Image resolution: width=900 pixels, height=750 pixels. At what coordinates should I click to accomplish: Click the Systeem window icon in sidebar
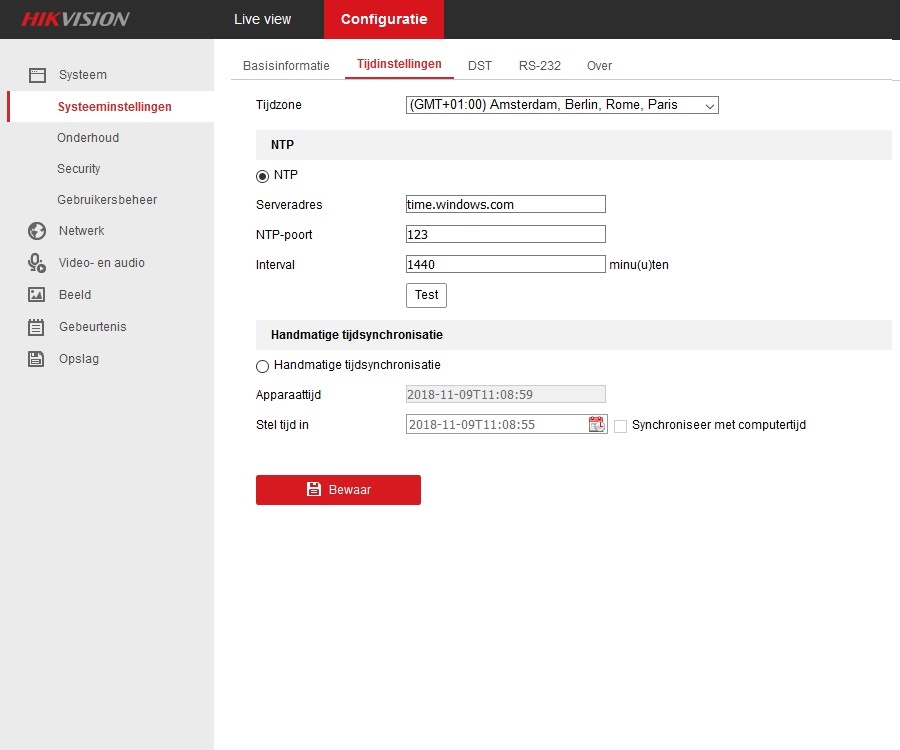[37, 75]
